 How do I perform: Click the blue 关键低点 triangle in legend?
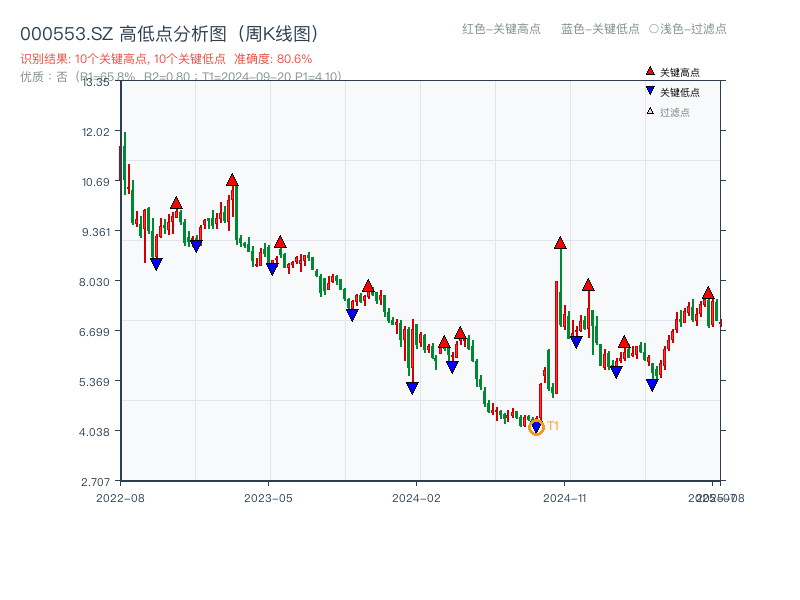[650, 92]
